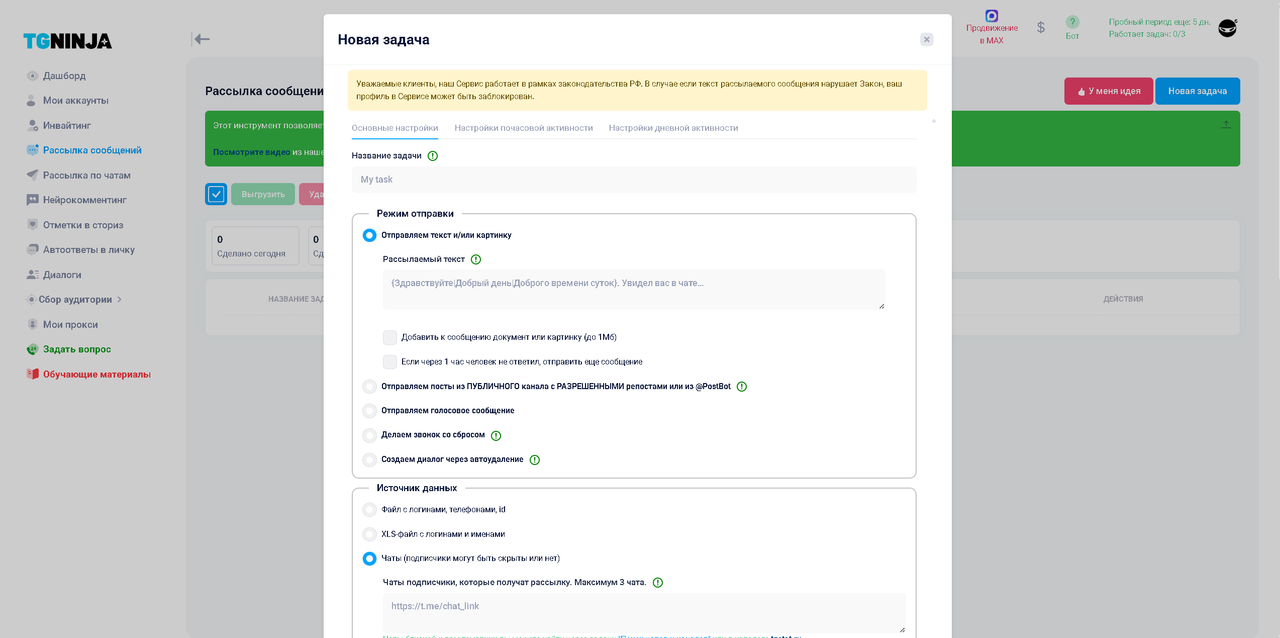Show info hint for Максимум 3 чата

coord(657,582)
